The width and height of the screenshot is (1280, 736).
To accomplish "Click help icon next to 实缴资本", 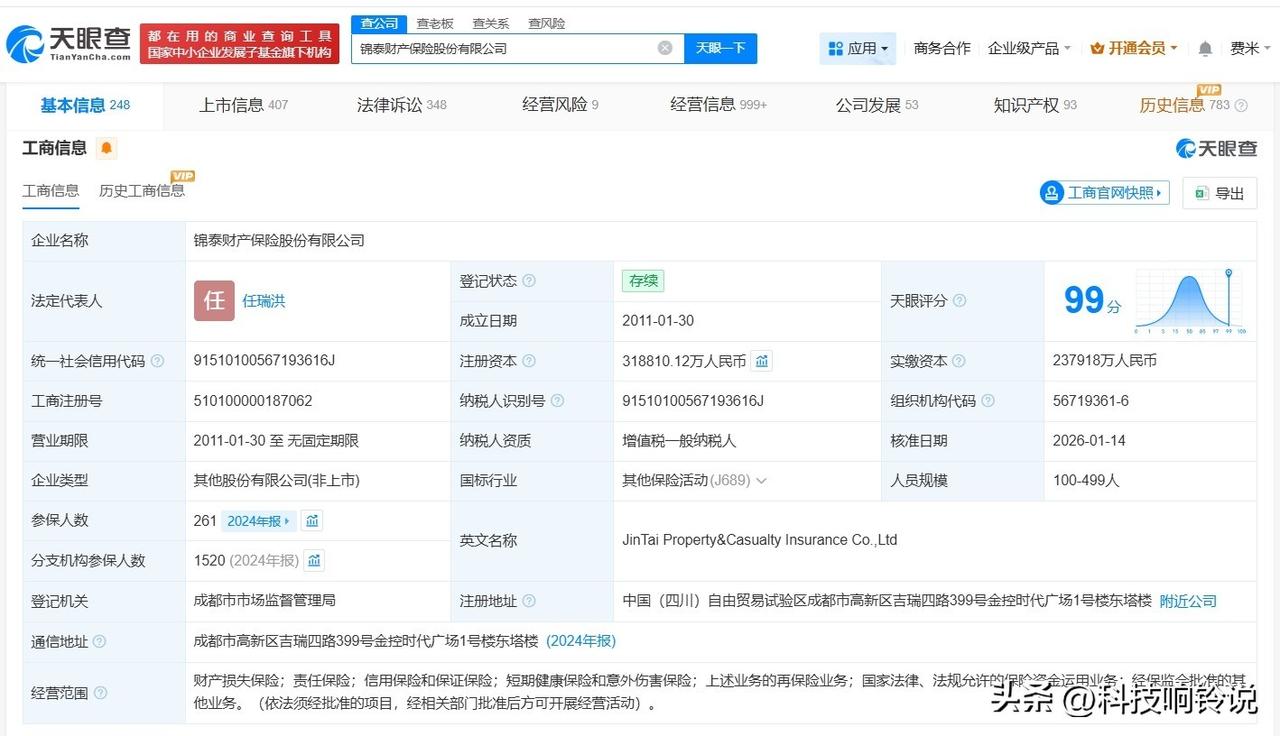I will pyautogui.click(x=958, y=361).
